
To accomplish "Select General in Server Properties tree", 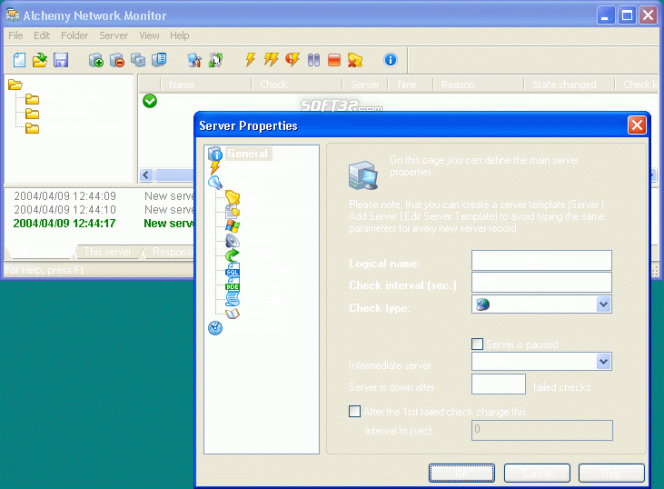I will 247,153.
